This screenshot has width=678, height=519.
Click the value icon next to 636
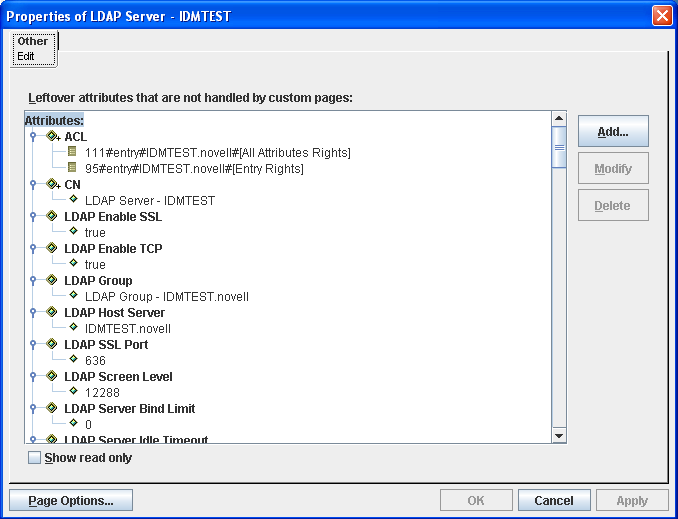[74, 359]
